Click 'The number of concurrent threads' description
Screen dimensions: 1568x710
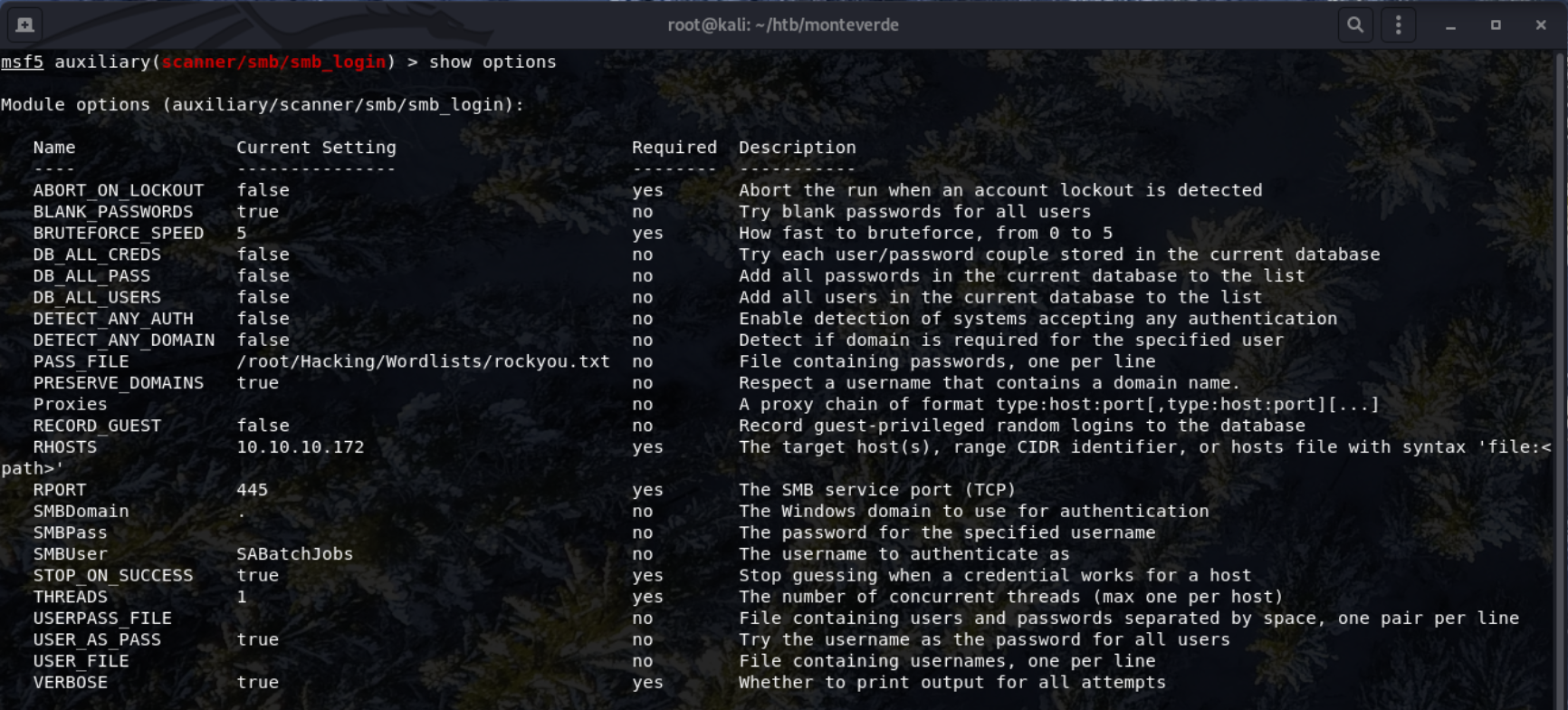(x=1011, y=597)
